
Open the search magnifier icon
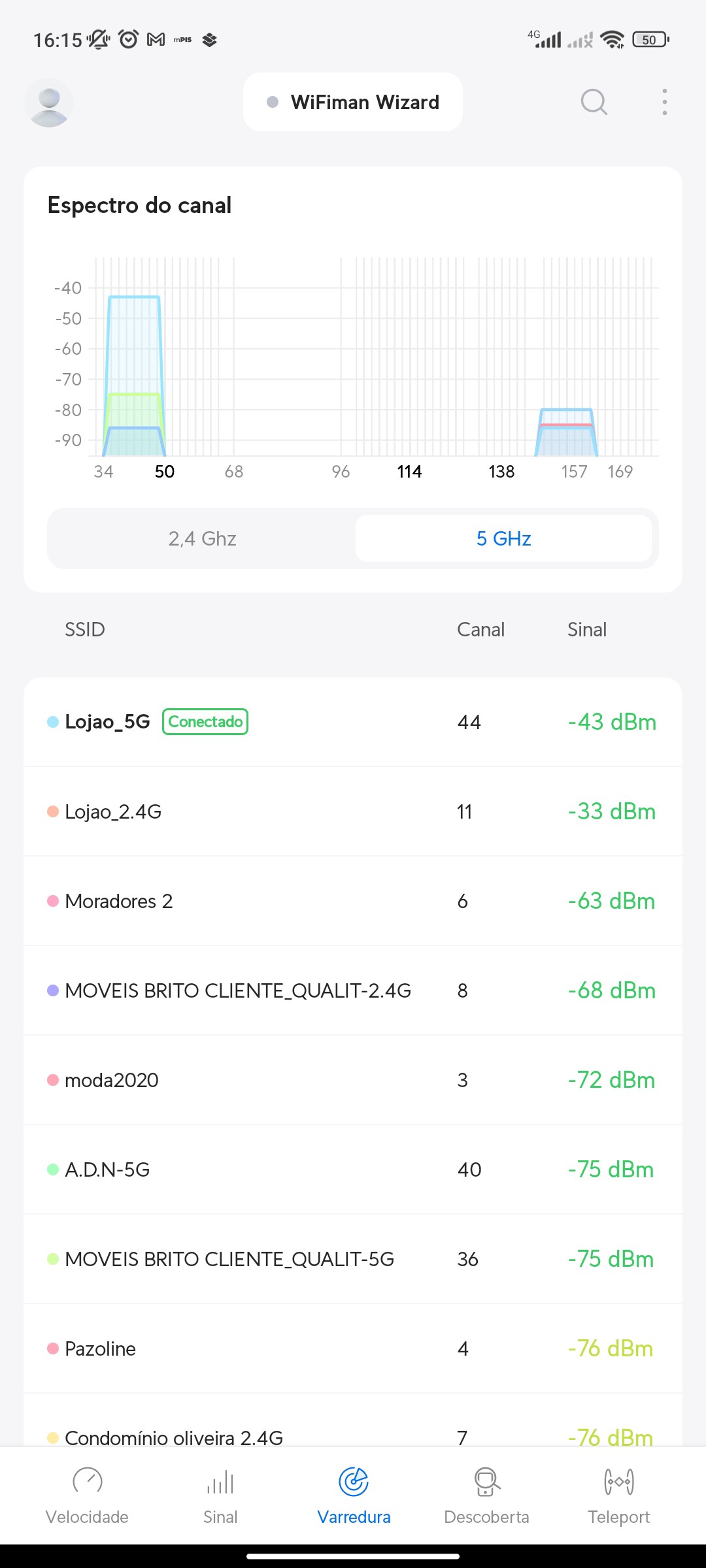pyautogui.click(x=594, y=103)
